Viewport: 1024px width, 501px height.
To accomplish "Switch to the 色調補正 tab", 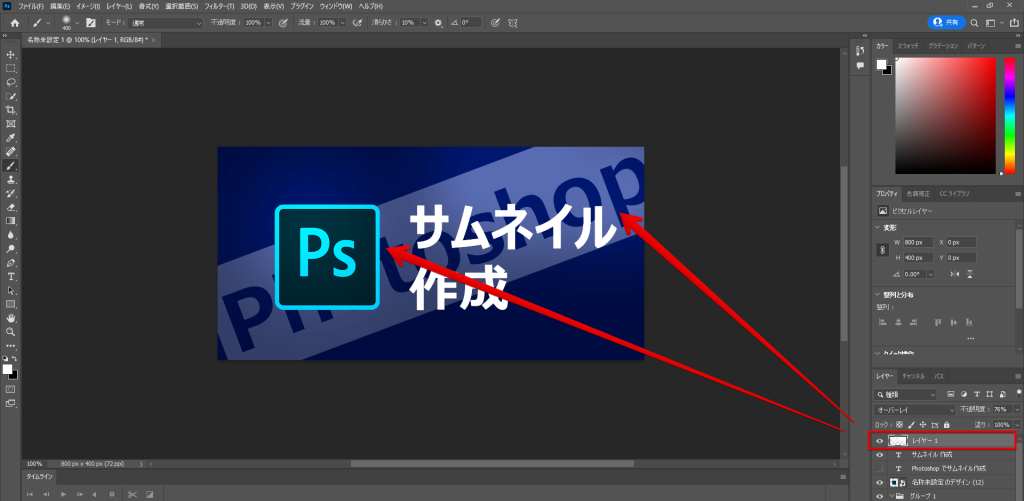I will coord(920,194).
